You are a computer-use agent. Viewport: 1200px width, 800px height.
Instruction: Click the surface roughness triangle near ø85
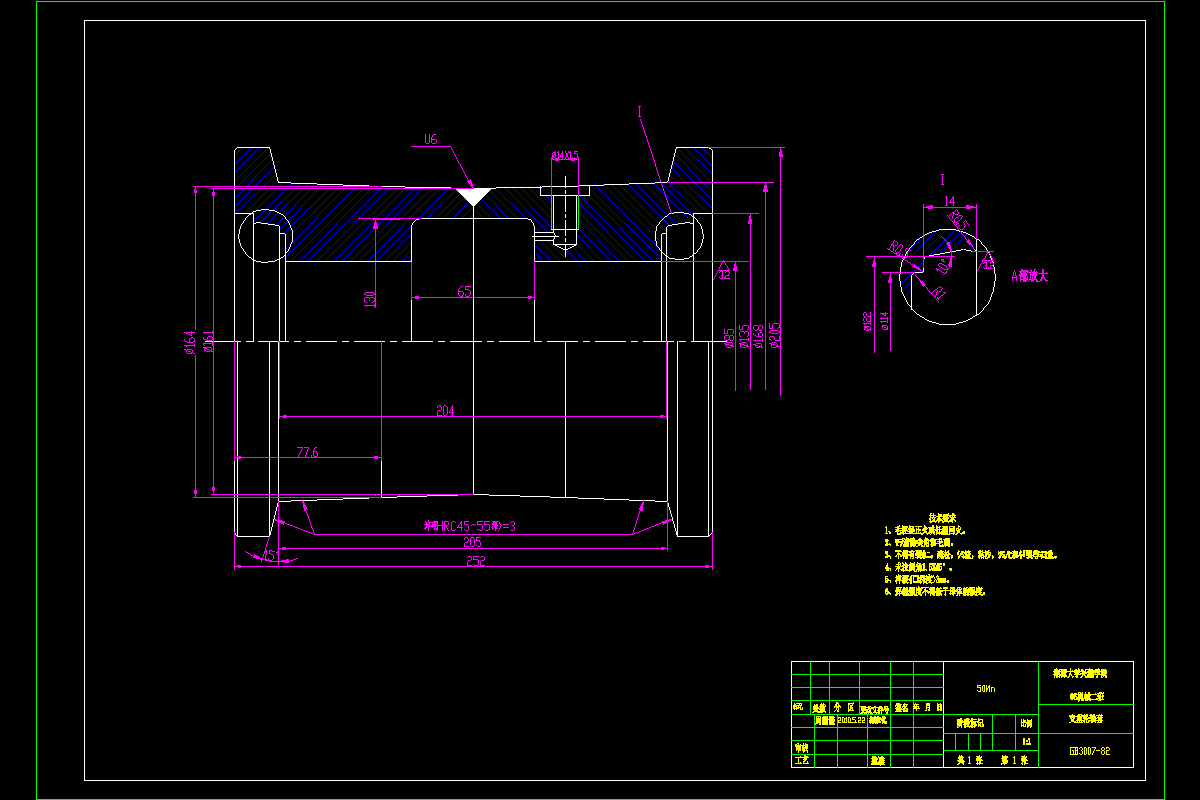click(724, 270)
